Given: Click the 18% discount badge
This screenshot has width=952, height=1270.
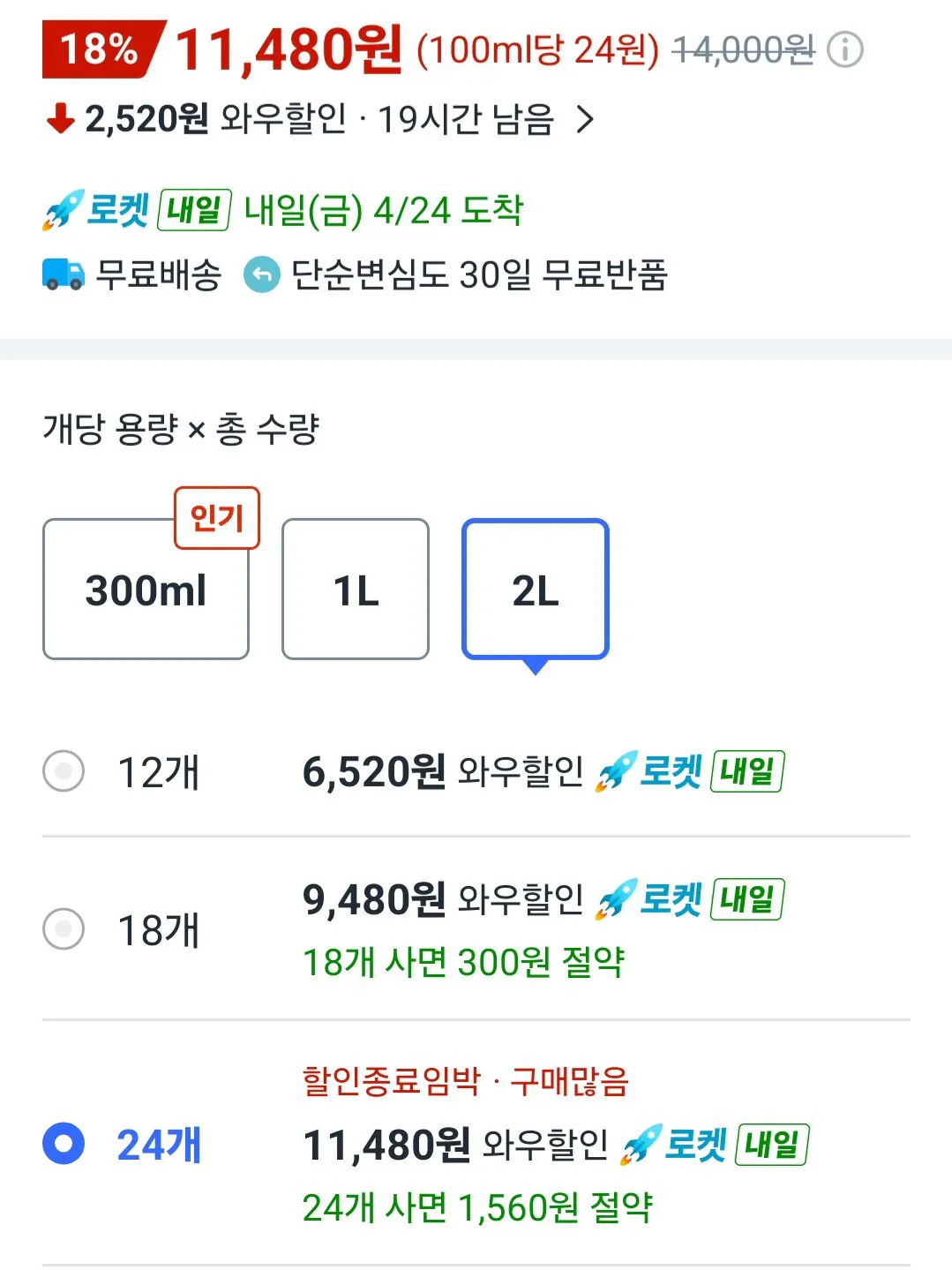Looking at the screenshot, I should click(x=101, y=49).
